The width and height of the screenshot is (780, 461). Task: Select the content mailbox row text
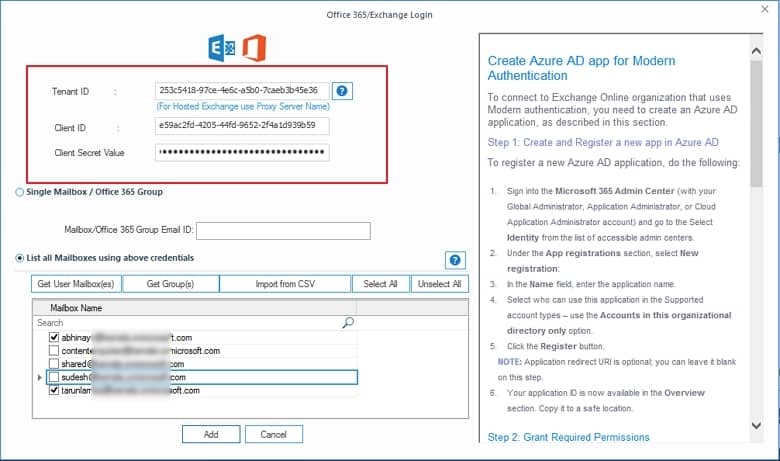140,351
